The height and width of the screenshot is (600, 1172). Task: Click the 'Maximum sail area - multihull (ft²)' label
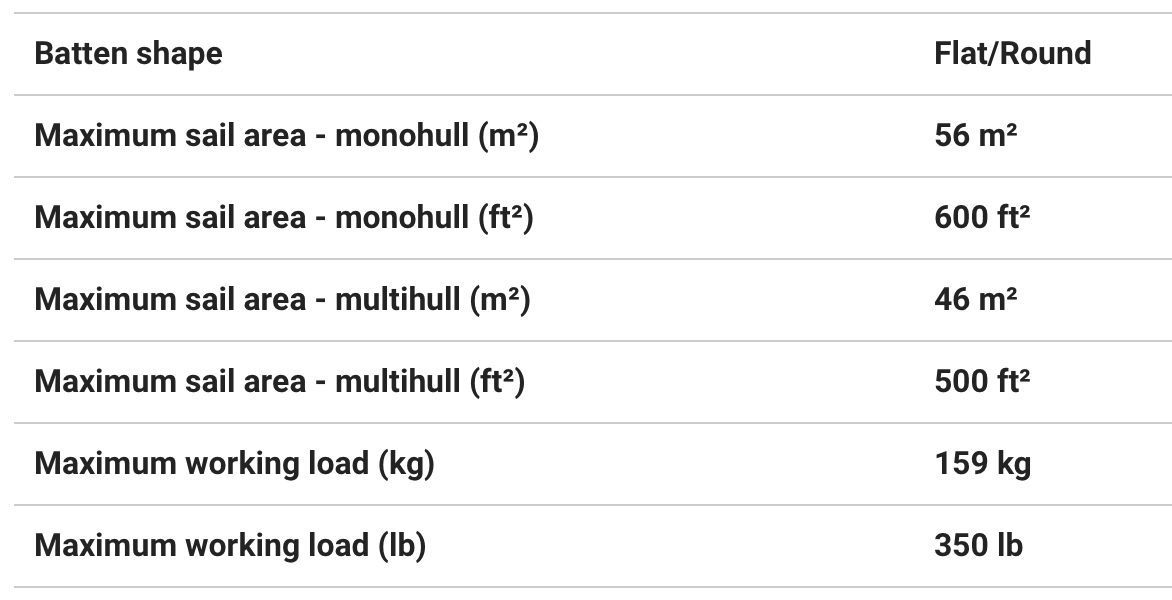[280, 382]
